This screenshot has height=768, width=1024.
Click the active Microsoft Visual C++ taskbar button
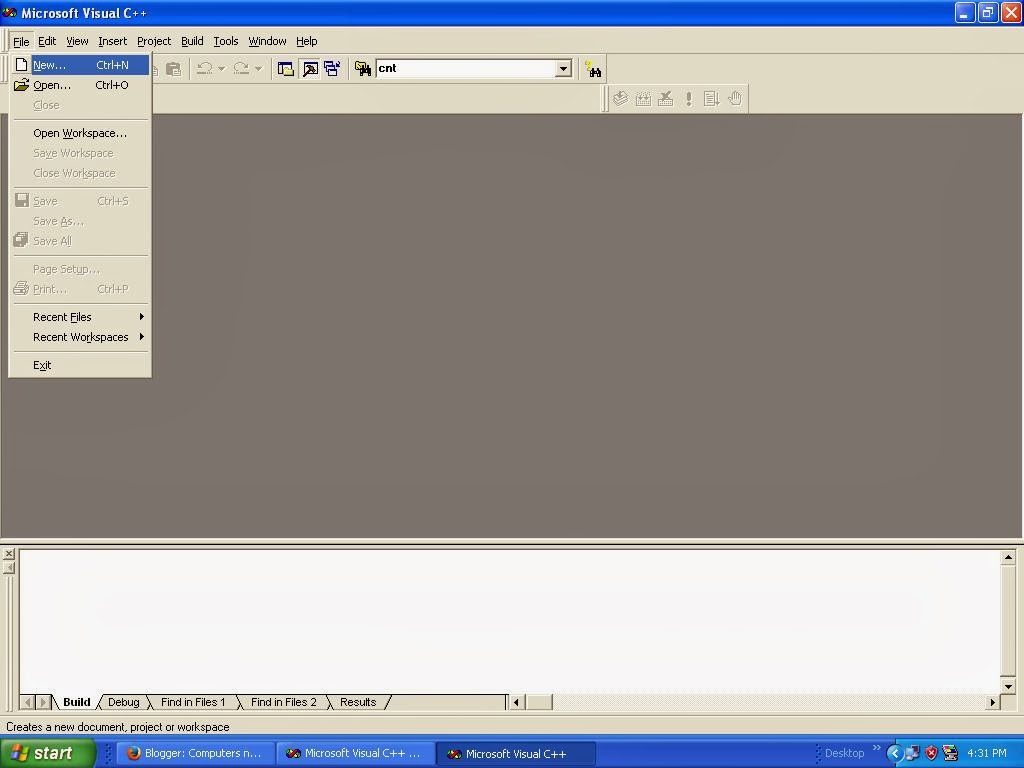click(x=515, y=754)
